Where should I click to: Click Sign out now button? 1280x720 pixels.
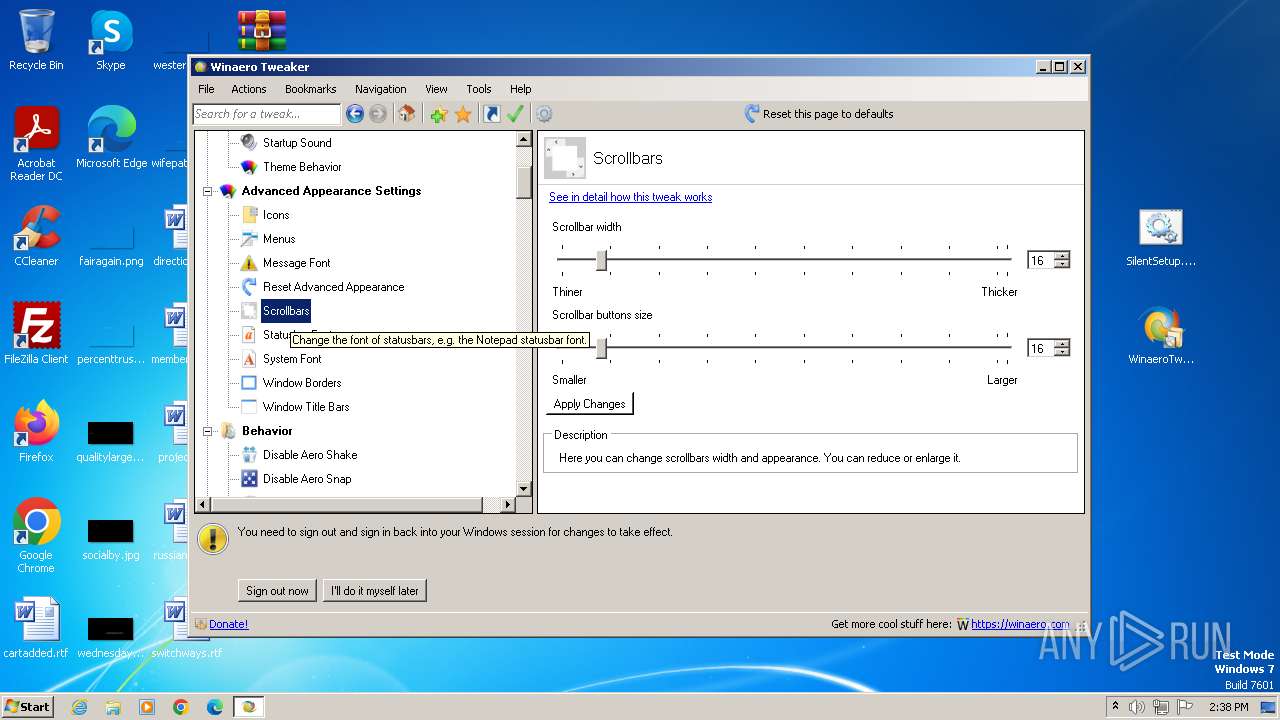[x=277, y=591]
